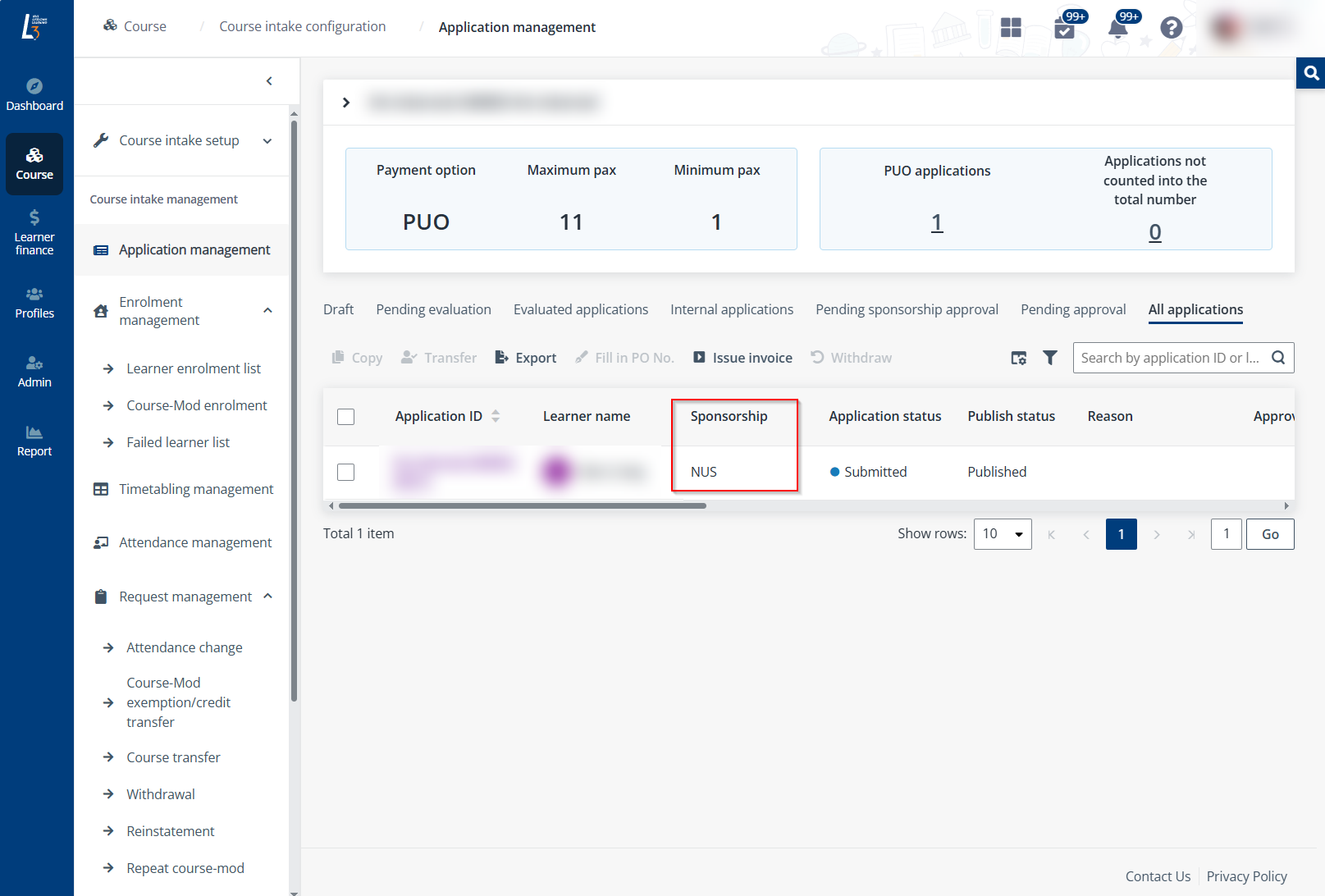Check the checkbox for the submitted application row
Screen dimensions: 1325x896
(x=345, y=472)
